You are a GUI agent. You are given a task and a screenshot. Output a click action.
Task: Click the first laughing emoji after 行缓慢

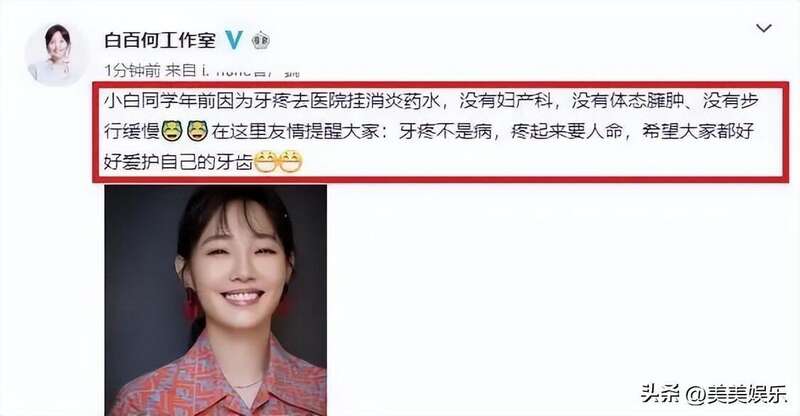pos(172,131)
